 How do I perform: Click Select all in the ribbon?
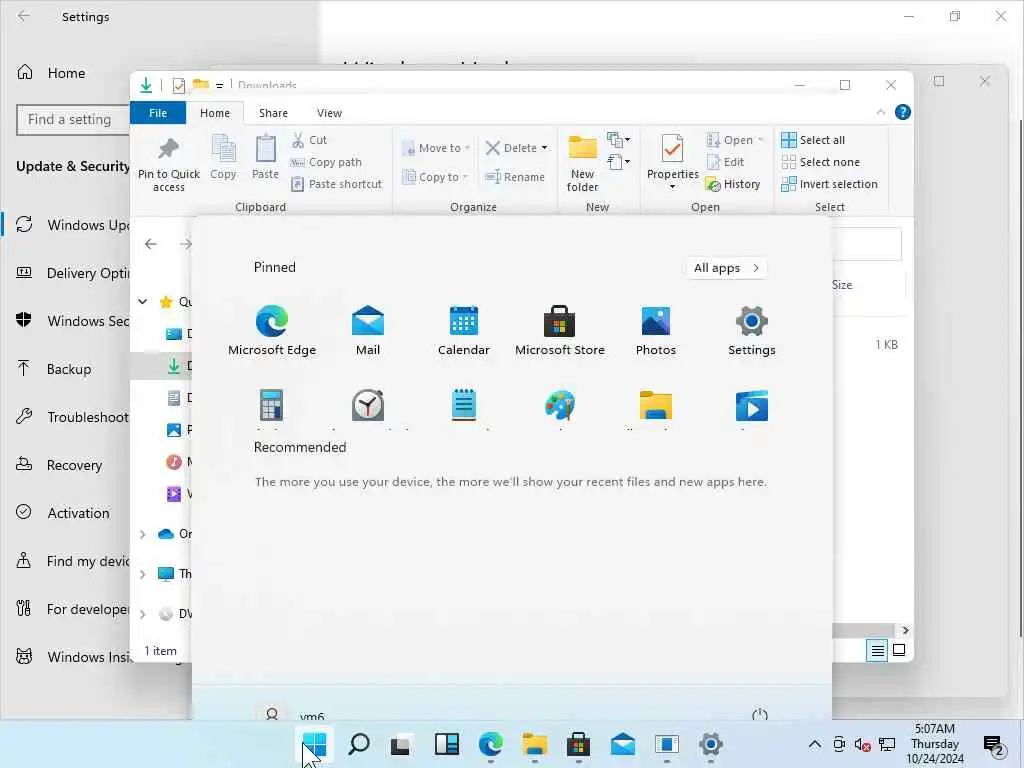[x=813, y=140]
